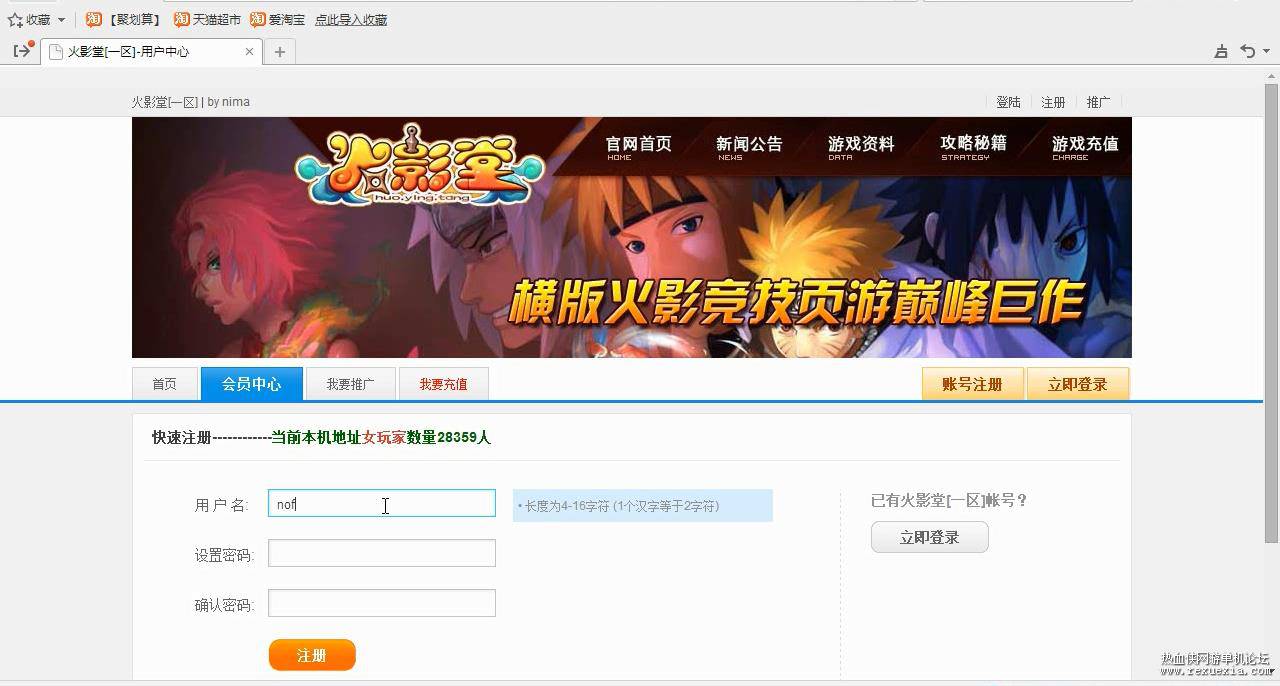Screen dimensions: 1280x686
Task: Open the 聚划算 bookmark
Action: (x=125, y=20)
